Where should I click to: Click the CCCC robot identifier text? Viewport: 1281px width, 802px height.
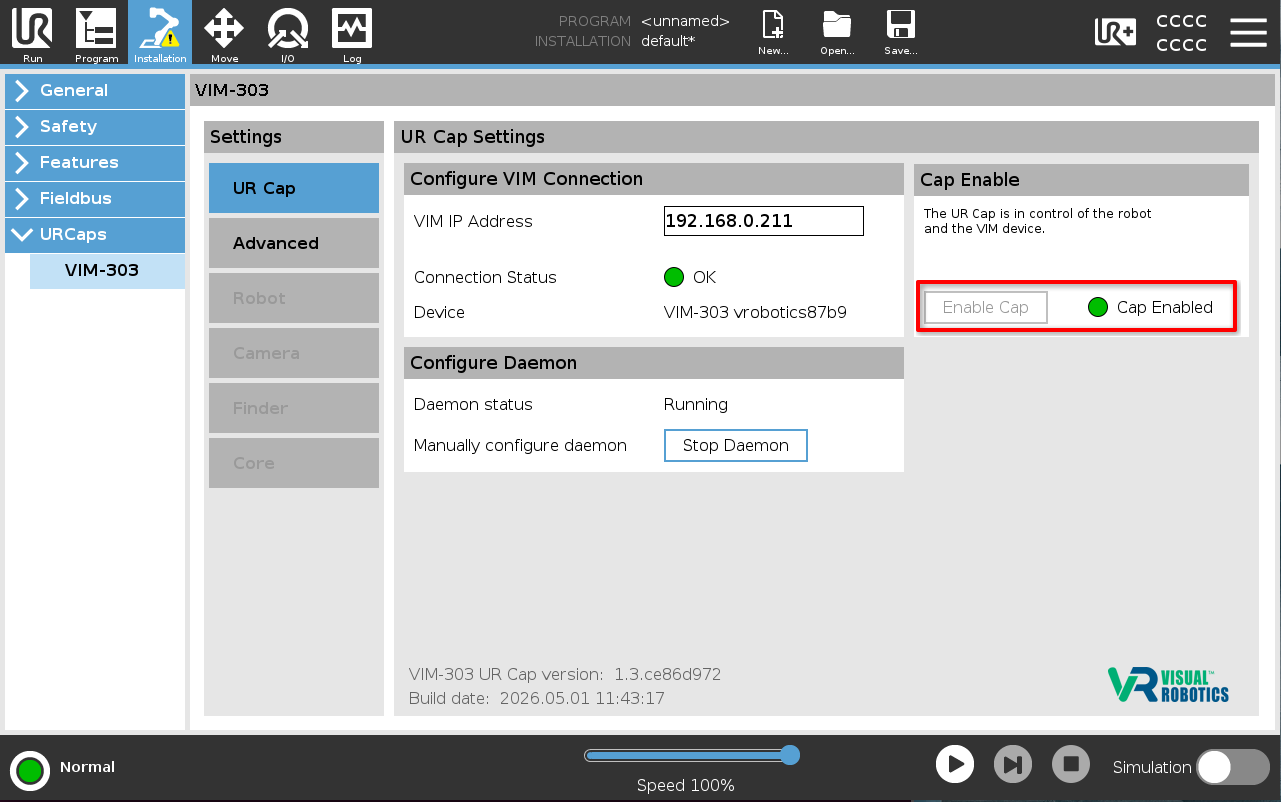(x=1181, y=33)
